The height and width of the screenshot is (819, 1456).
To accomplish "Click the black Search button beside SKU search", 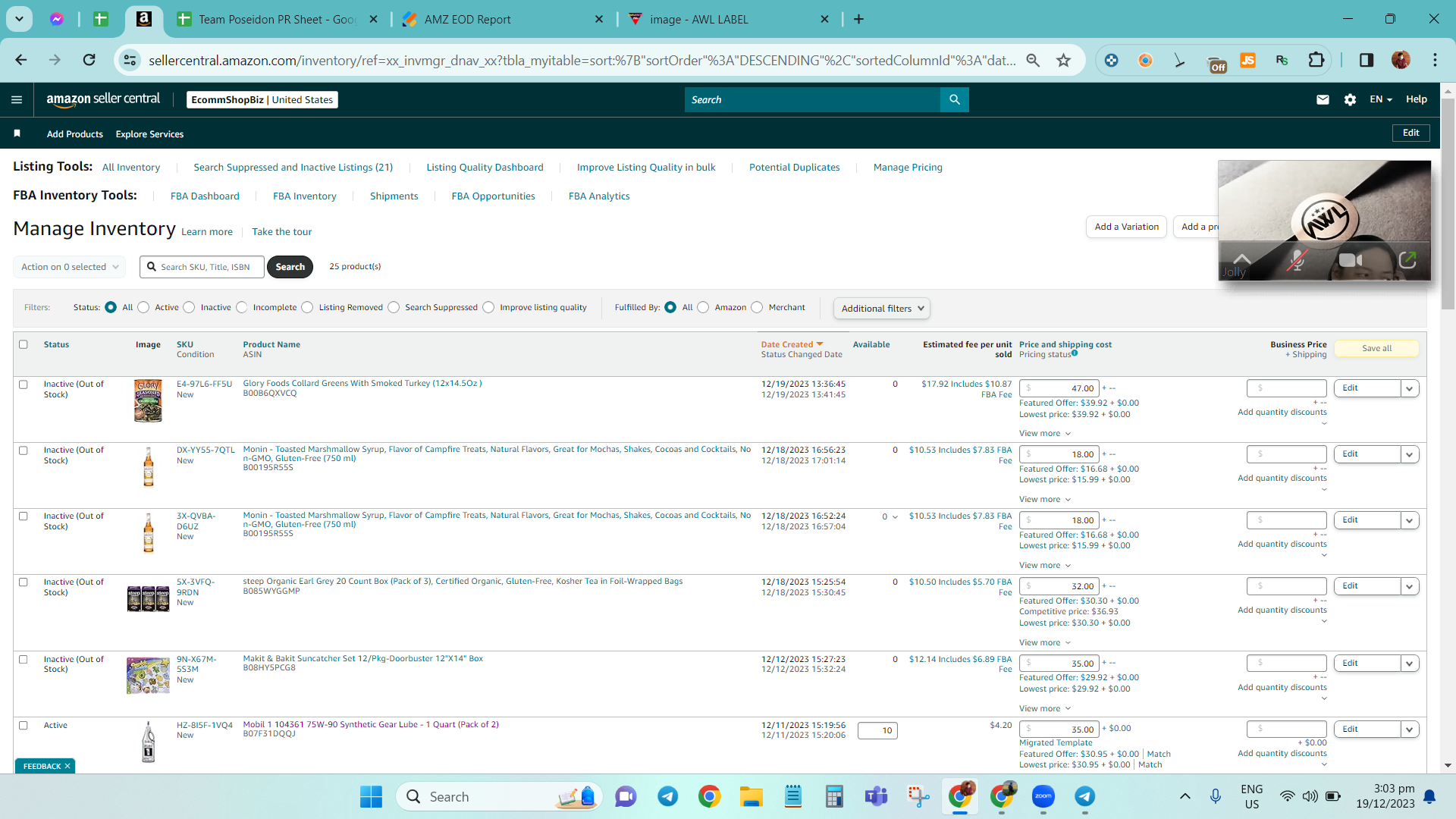I will point(290,267).
